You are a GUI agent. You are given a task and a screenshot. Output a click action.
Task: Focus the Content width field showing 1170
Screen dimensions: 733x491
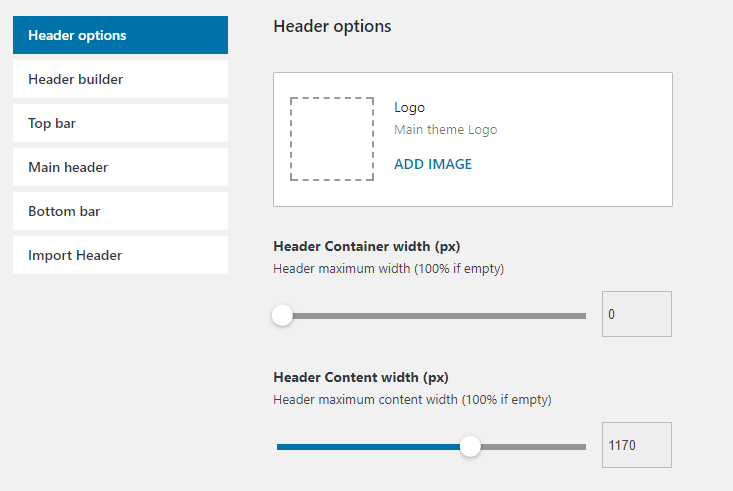coord(635,445)
